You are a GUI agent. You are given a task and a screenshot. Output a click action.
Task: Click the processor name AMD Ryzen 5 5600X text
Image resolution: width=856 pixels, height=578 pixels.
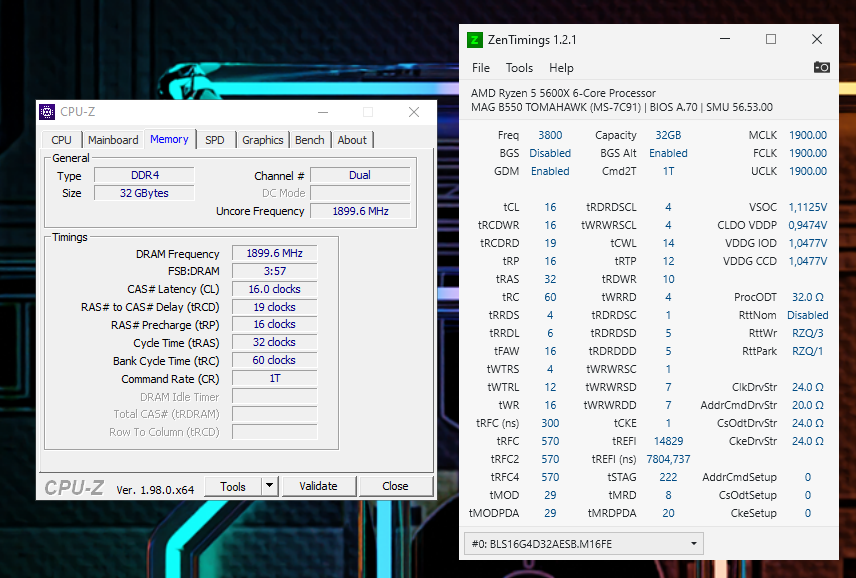tap(563, 93)
